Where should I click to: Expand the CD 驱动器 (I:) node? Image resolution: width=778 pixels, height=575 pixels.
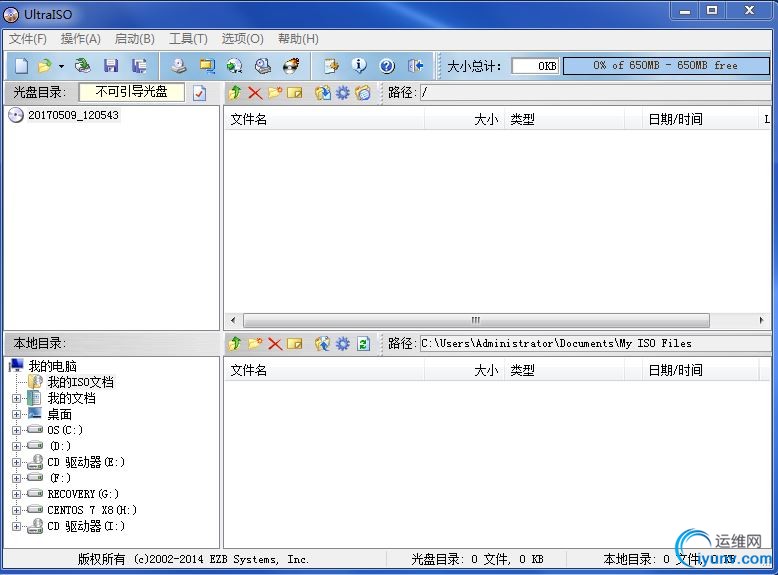16,526
